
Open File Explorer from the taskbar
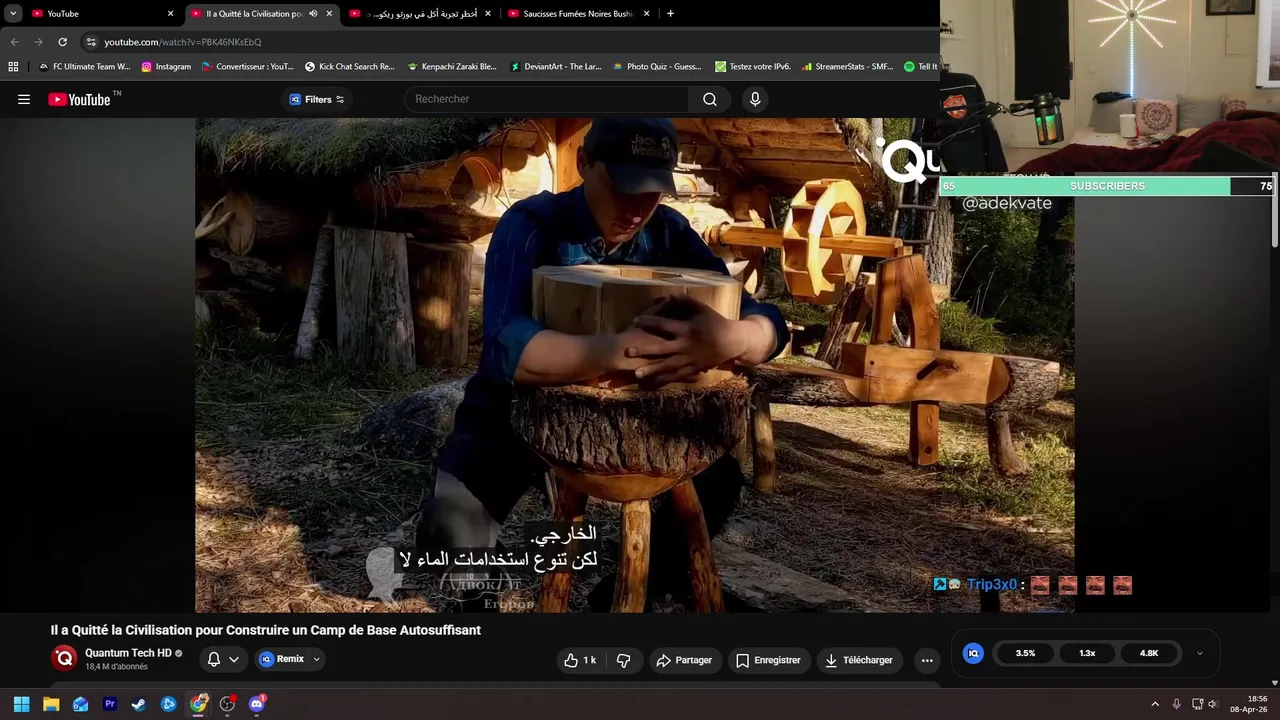coord(51,704)
